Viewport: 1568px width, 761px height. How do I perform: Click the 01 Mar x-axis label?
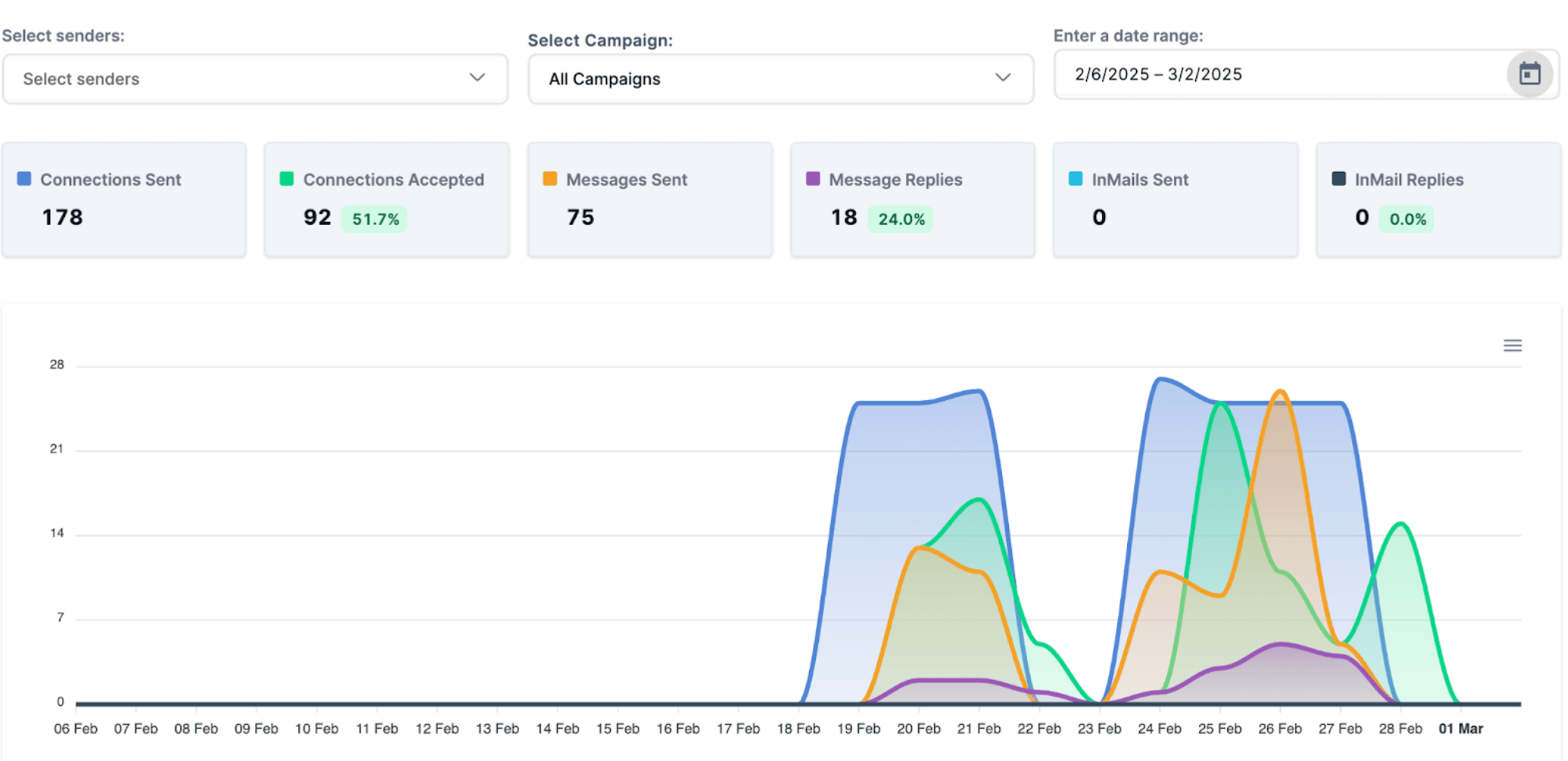[1460, 728]
